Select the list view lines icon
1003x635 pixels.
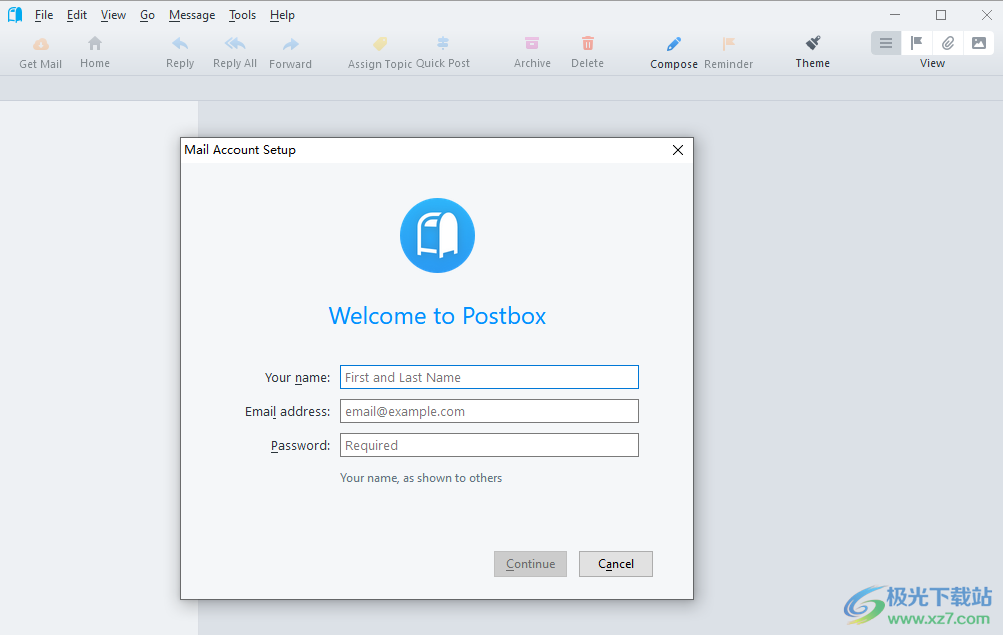click(886, 43)
